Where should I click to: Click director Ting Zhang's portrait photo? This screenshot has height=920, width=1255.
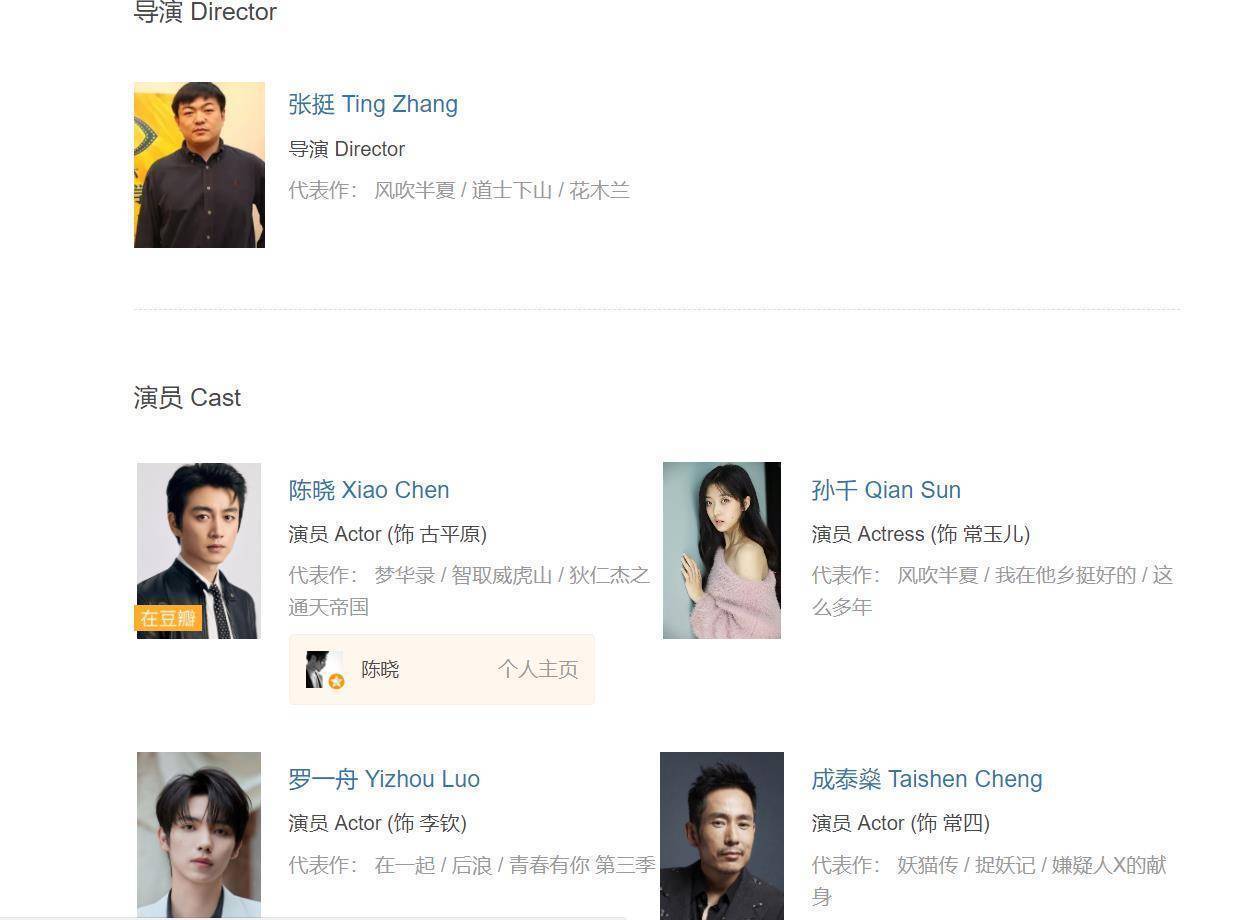coord(199,165)
